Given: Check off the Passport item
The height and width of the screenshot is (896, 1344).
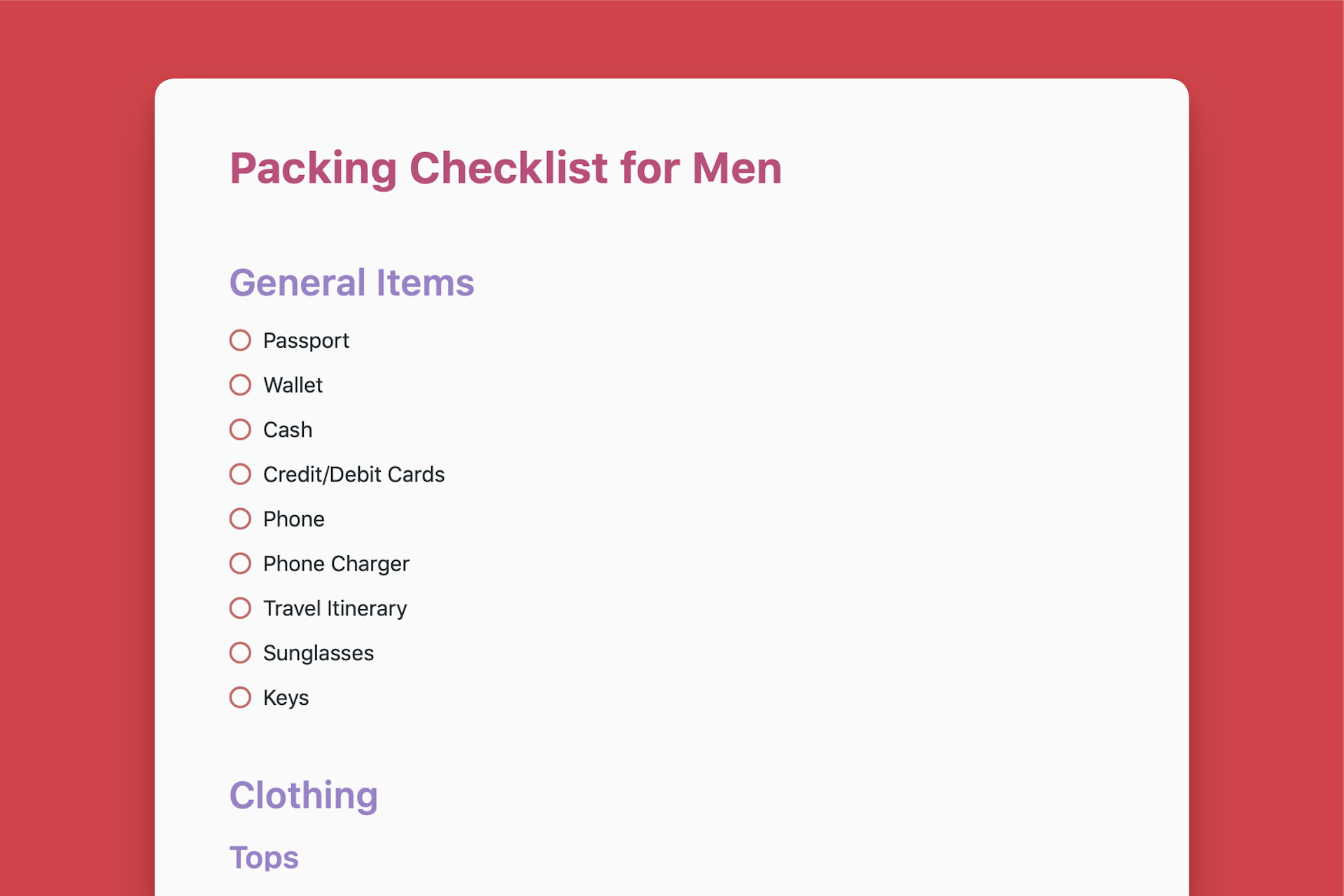Looking at the screenshot, I should (x=241, y=340).
